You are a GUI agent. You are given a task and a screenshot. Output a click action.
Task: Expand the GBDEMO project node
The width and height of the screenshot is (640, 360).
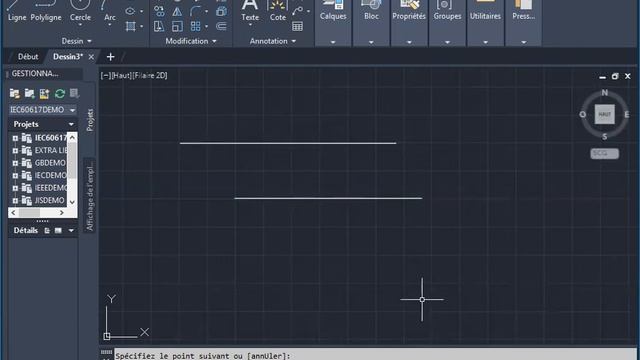[15, 163]
